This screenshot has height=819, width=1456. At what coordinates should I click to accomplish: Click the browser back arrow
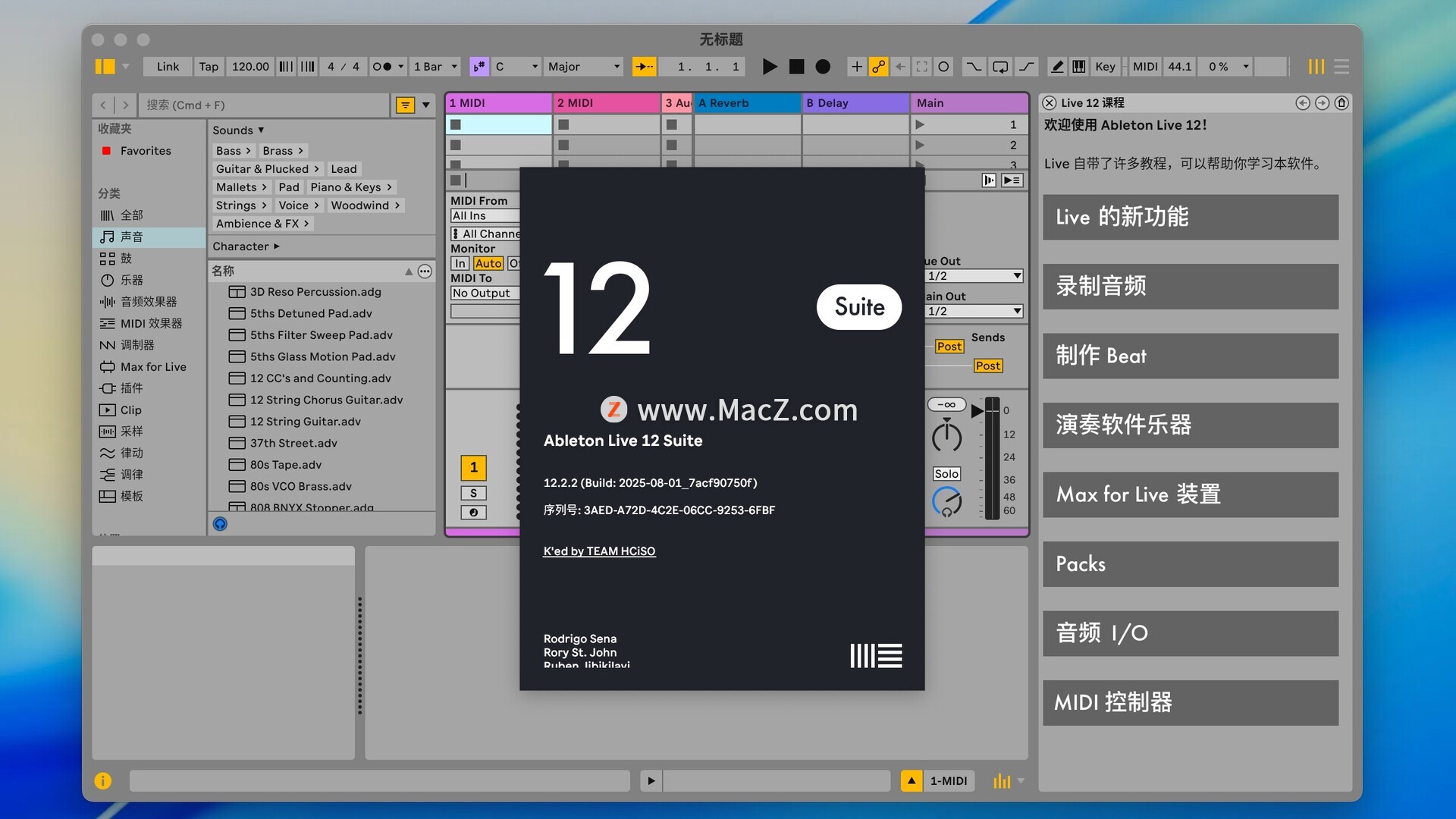coord(103,105)
